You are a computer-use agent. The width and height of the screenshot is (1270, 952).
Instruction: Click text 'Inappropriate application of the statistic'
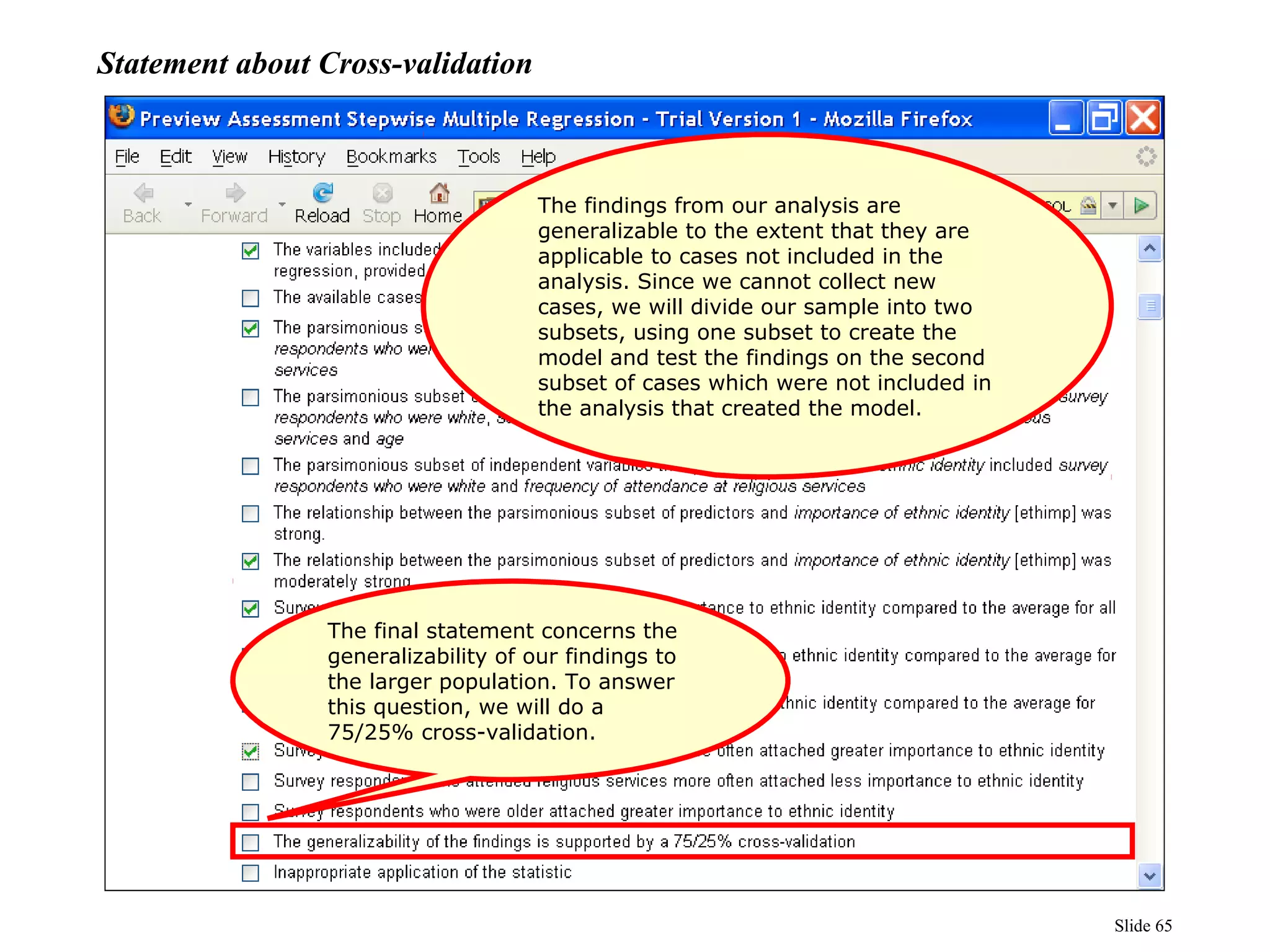tap(422, 872)
